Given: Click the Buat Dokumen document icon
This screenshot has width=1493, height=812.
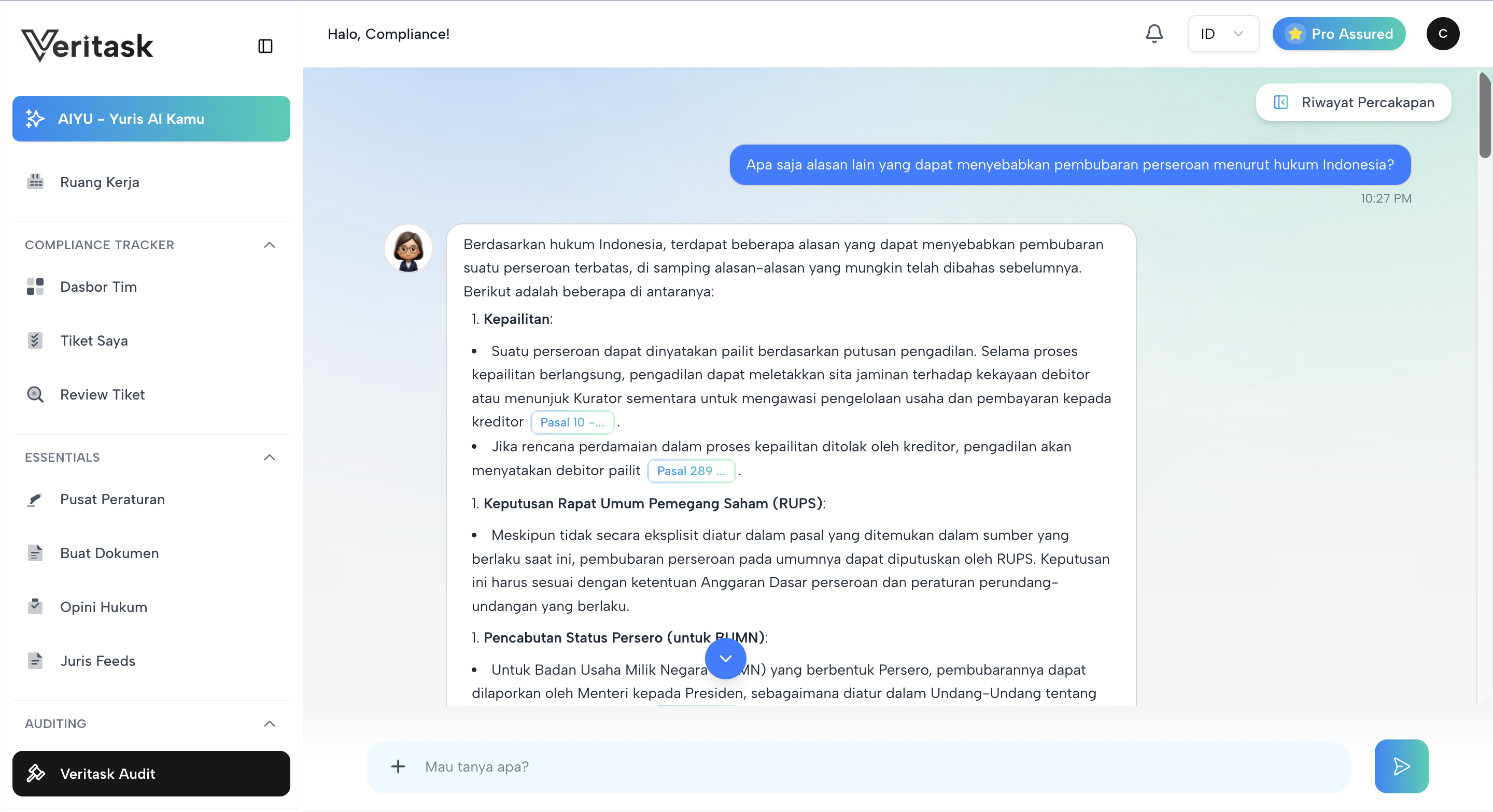Looking at the screenshot, I should click(35, 552).
